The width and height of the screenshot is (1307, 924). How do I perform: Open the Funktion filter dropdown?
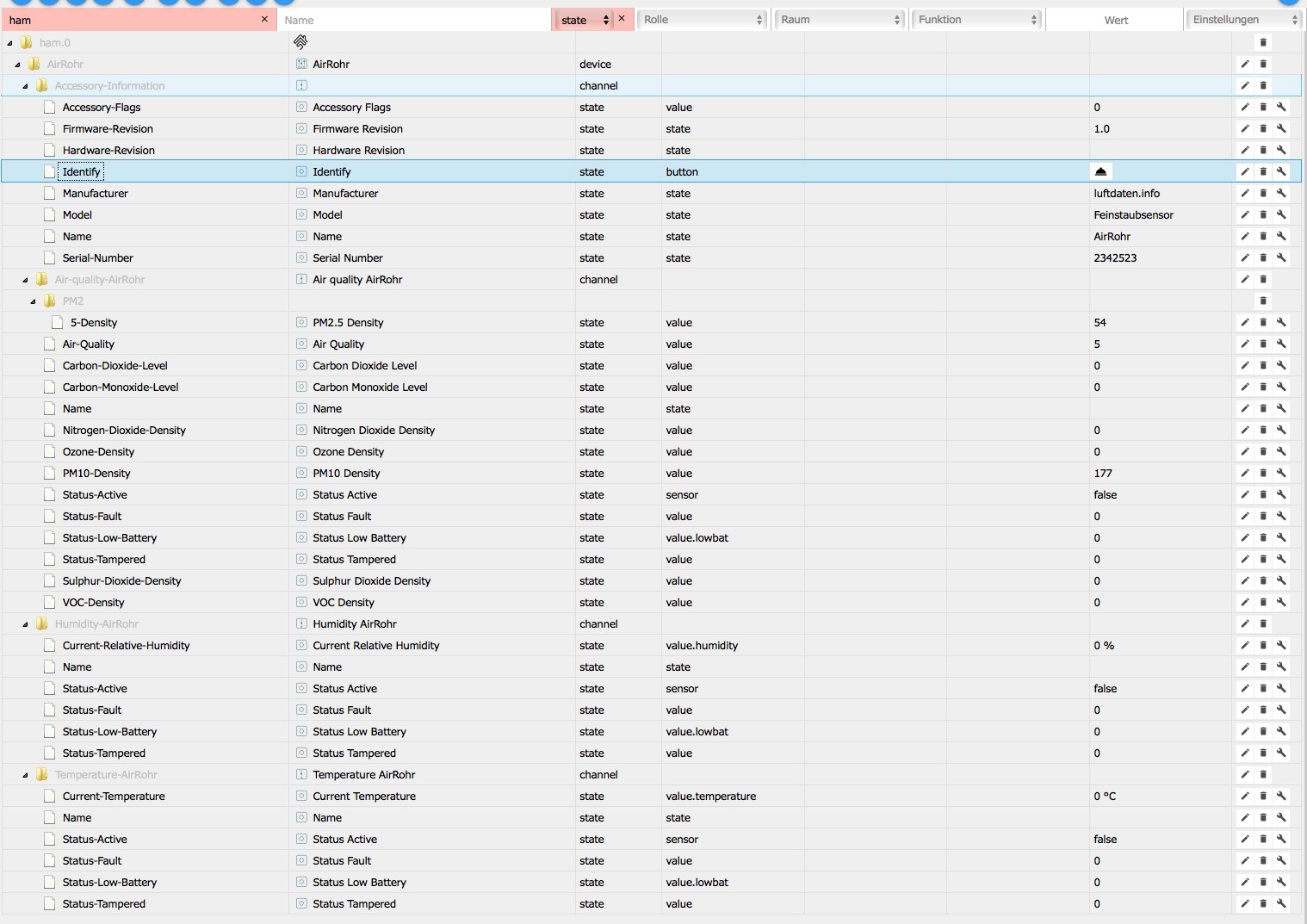tap(977, 20)
